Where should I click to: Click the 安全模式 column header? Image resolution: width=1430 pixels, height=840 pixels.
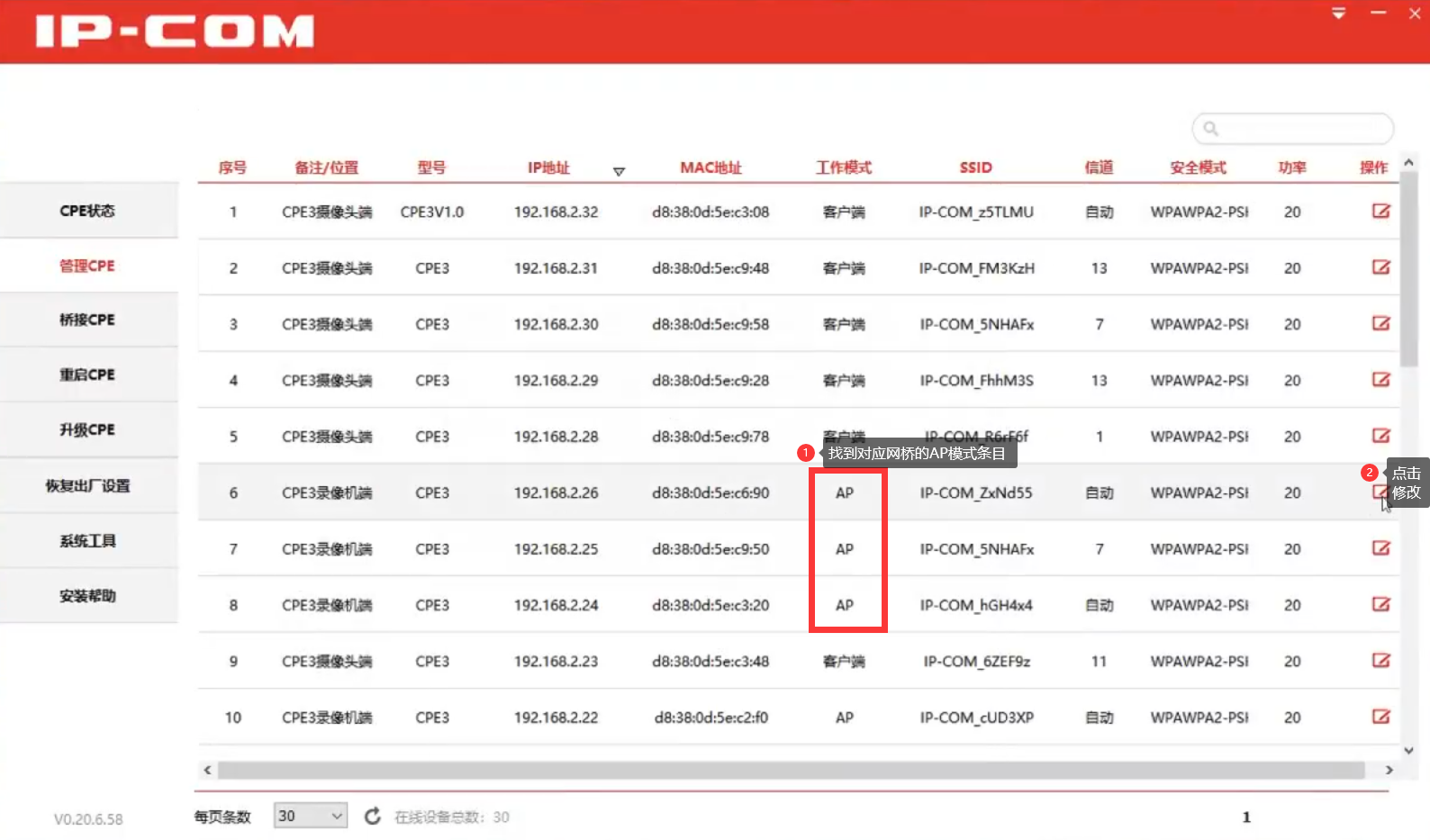pos(1199,167)
